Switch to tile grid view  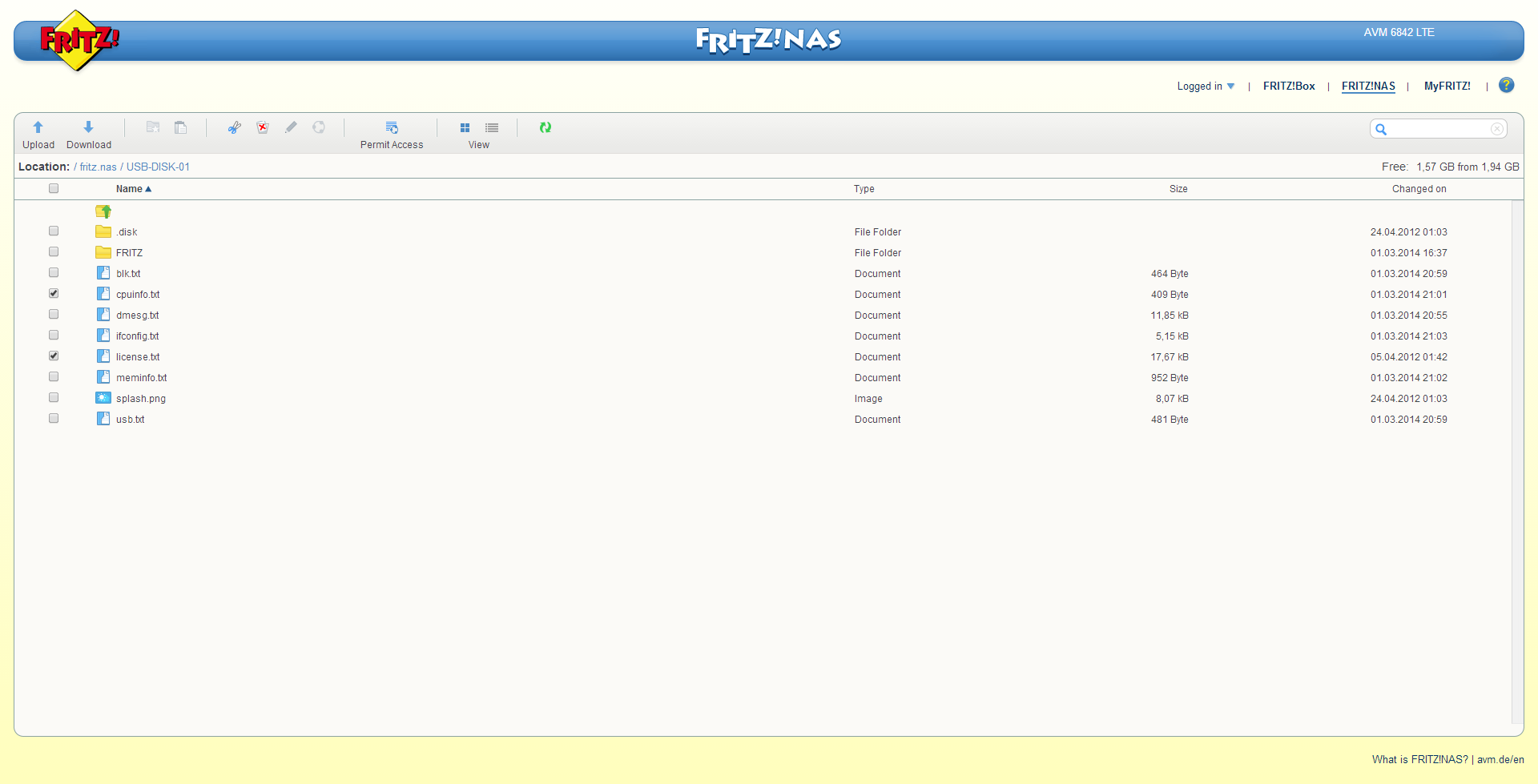click(x=465, y=128)
